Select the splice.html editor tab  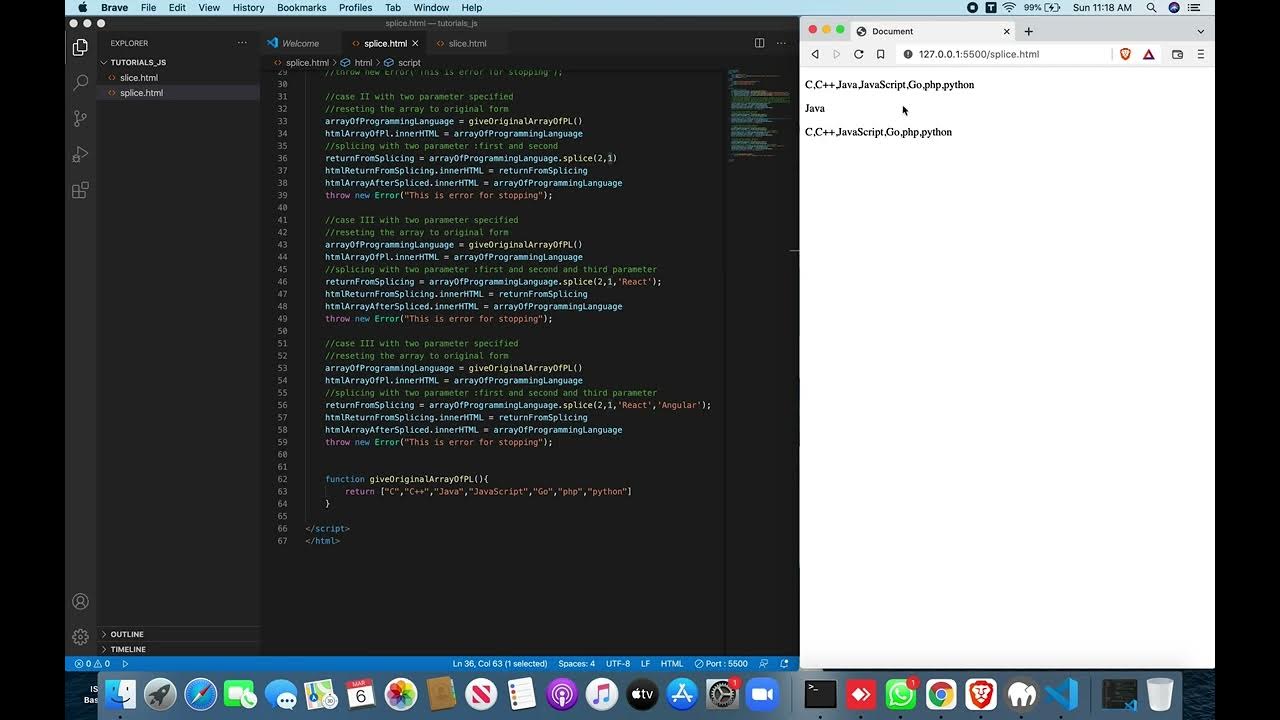tap(384, 43)
